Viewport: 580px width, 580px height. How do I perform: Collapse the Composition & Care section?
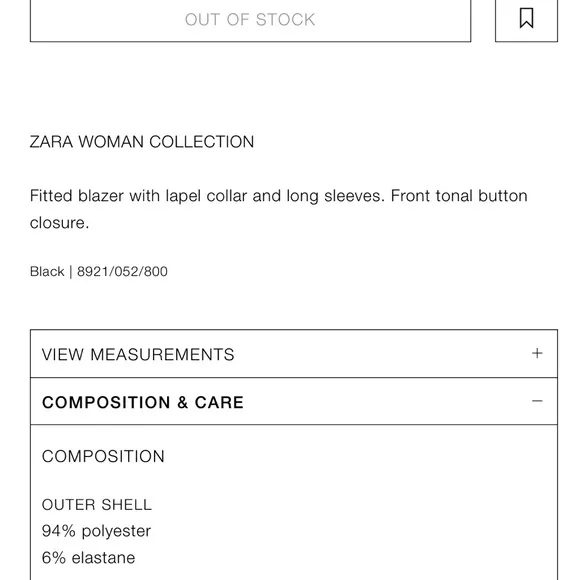294,401
